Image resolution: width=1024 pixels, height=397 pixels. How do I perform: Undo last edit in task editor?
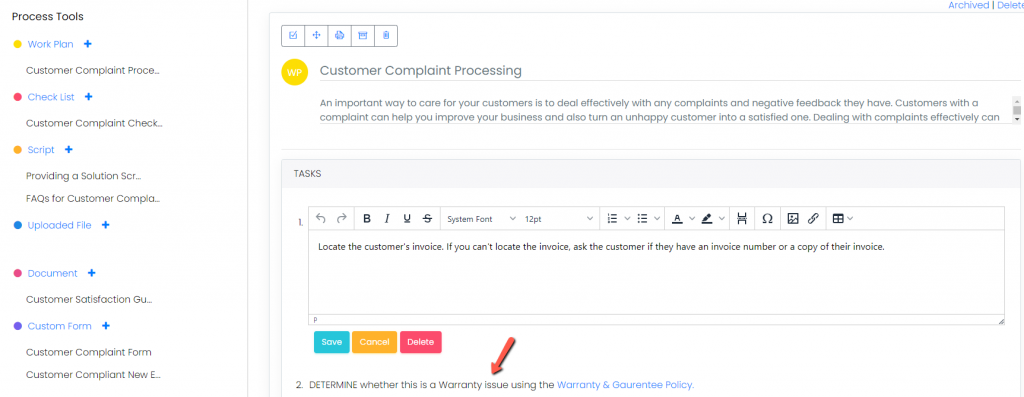[320, 219]
